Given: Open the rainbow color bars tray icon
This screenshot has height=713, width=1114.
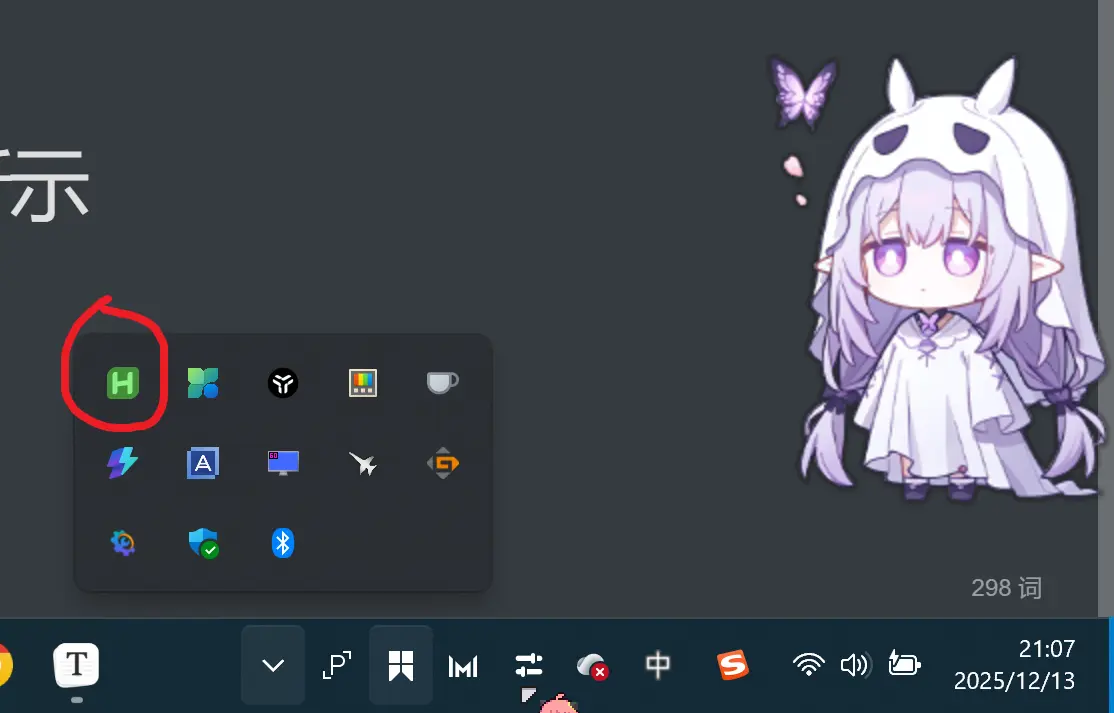Looking at the screenshot, I should [x=362, y=383].
